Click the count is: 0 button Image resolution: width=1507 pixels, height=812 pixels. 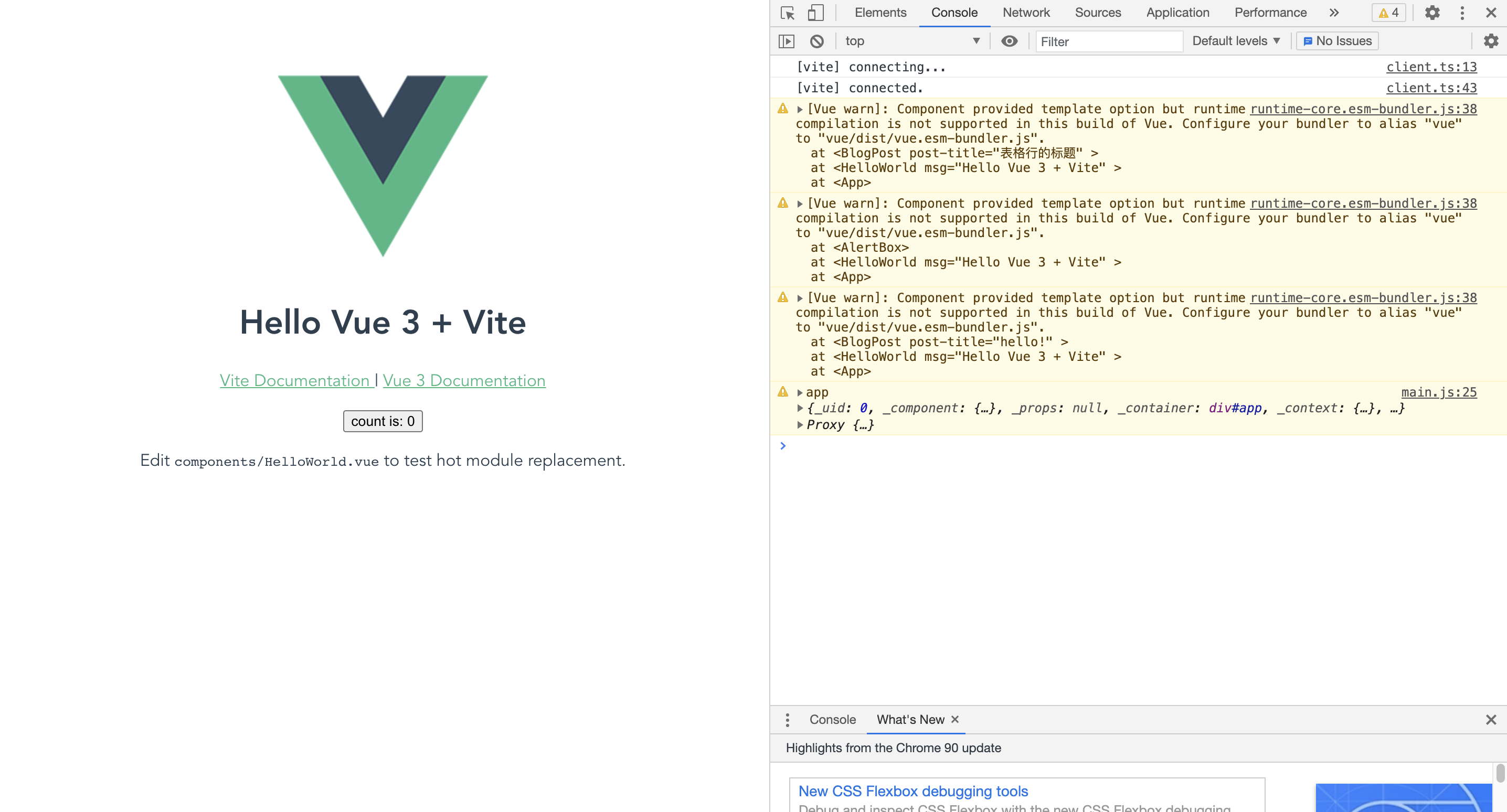point(383,421)
